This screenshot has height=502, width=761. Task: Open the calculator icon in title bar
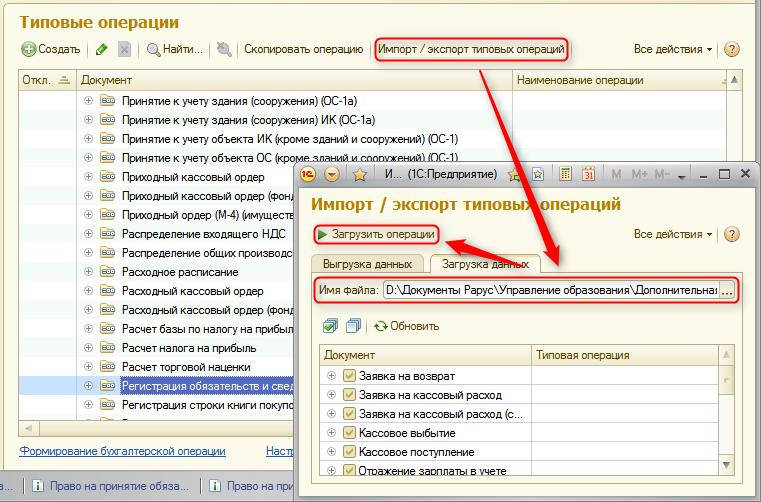565,174
